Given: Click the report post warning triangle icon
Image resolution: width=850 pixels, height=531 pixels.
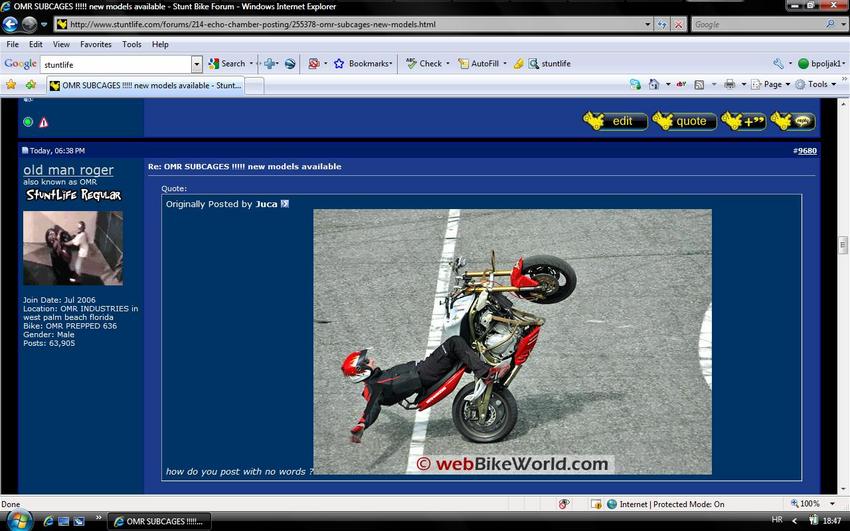Looking at the screenshot, I should (43, 122).
